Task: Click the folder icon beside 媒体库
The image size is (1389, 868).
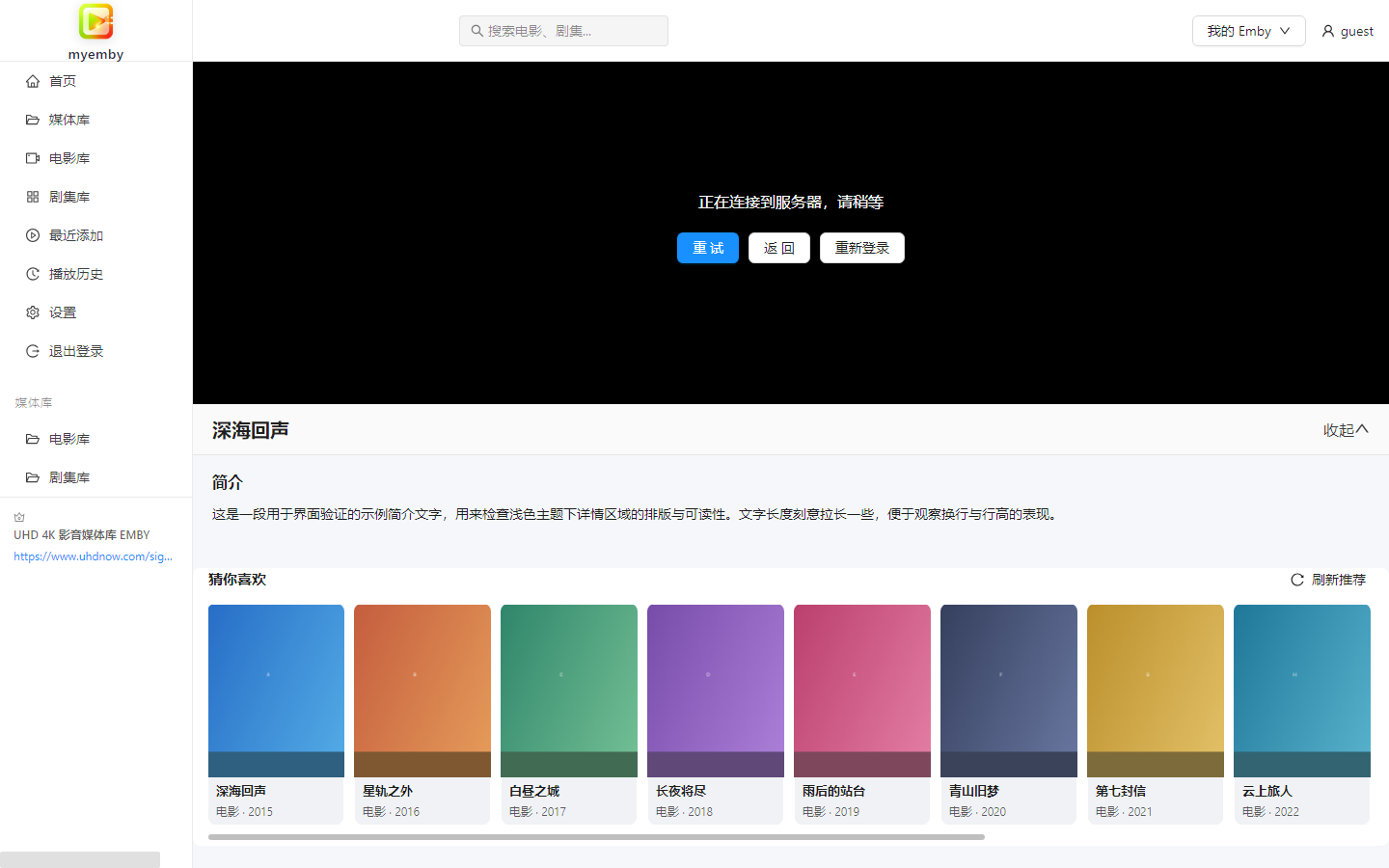Action: 33,120
